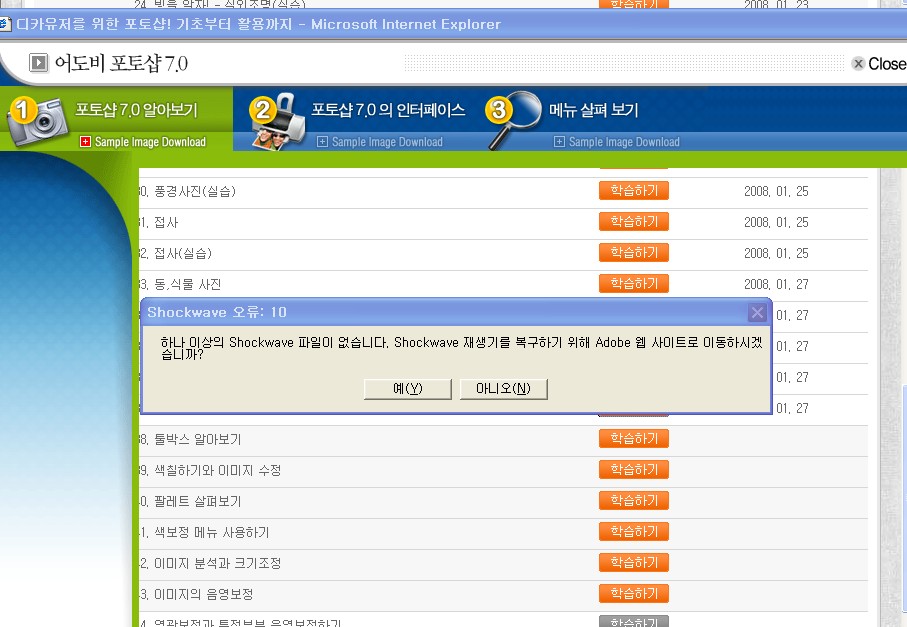
Task: Click 학습하기 for 툴박스 알아보기
Action: 634,438
